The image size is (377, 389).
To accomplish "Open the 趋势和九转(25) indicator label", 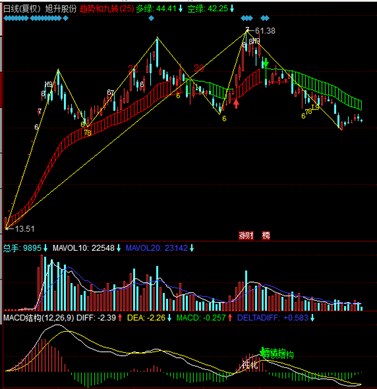I will click(x=106, y=9).
